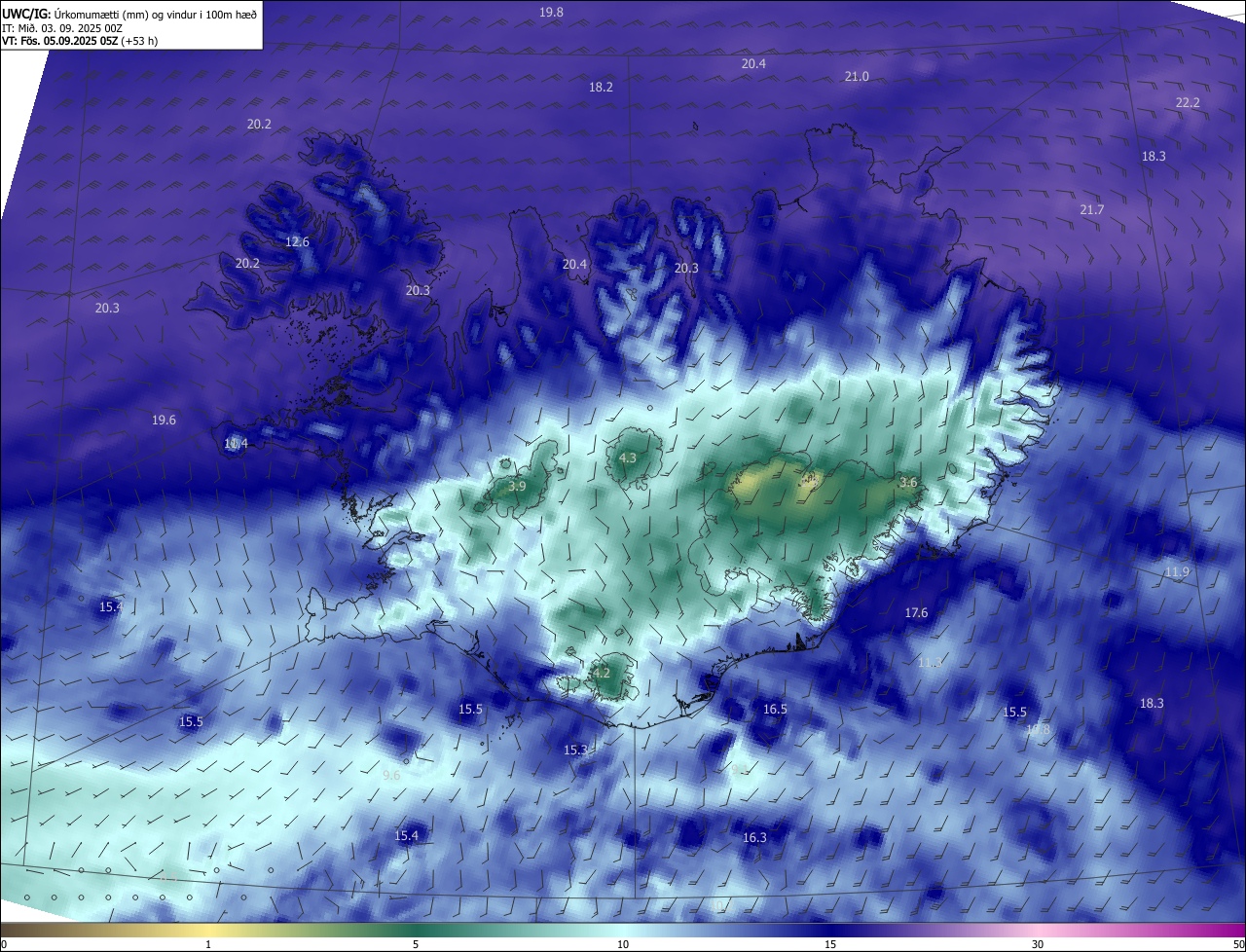Viewport: 1246px width, 952px height.
Task: Click the value label 22.2
Action: [1188, 102]
